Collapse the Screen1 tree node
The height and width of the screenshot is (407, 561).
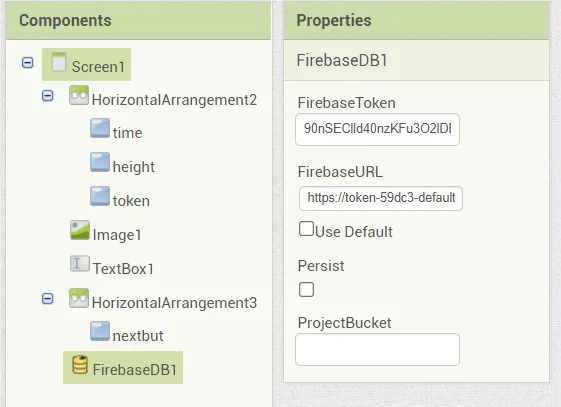coord(28,63)
